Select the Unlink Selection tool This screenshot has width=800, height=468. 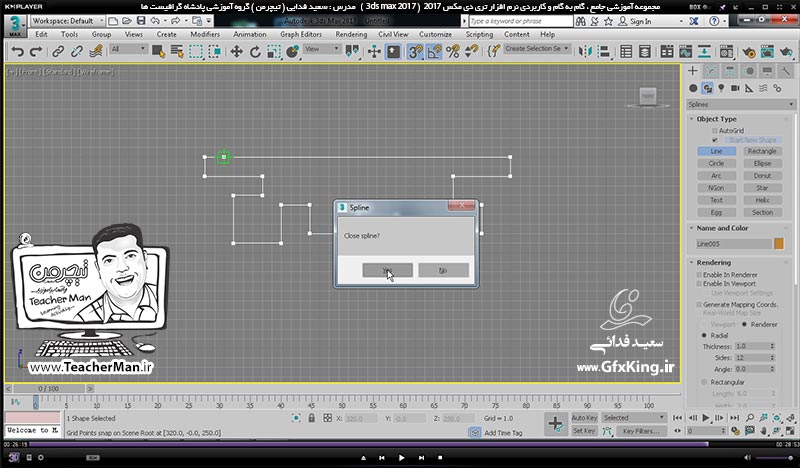coord(77,52)
